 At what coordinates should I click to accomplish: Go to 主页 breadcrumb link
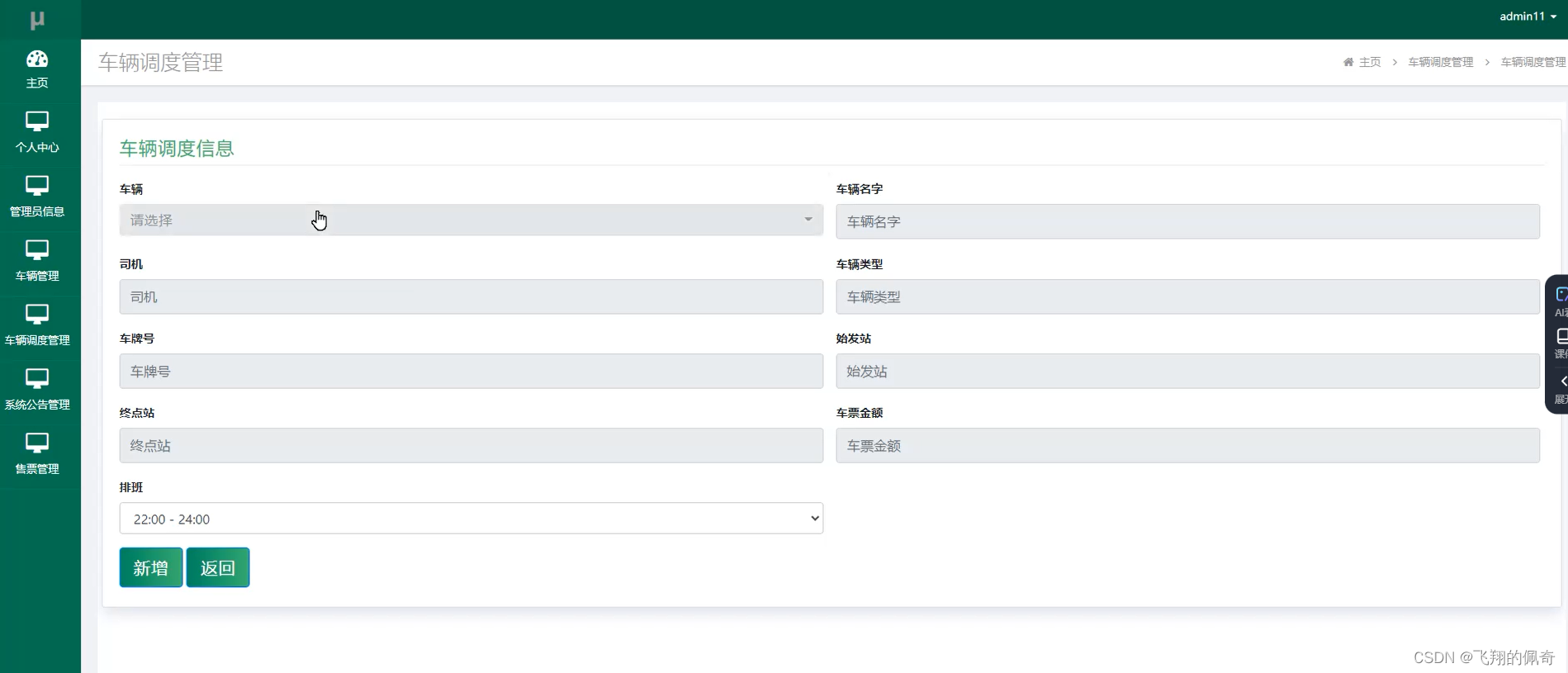[x=1370, y=62]
